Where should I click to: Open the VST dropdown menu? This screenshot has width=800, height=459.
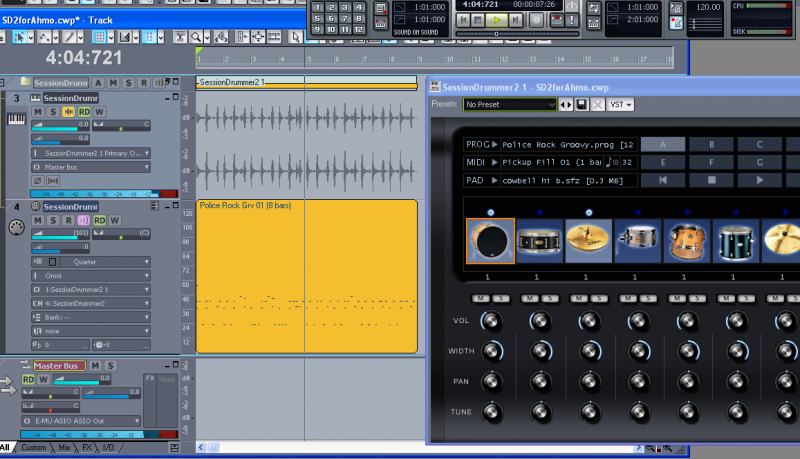tap(620, 104)
